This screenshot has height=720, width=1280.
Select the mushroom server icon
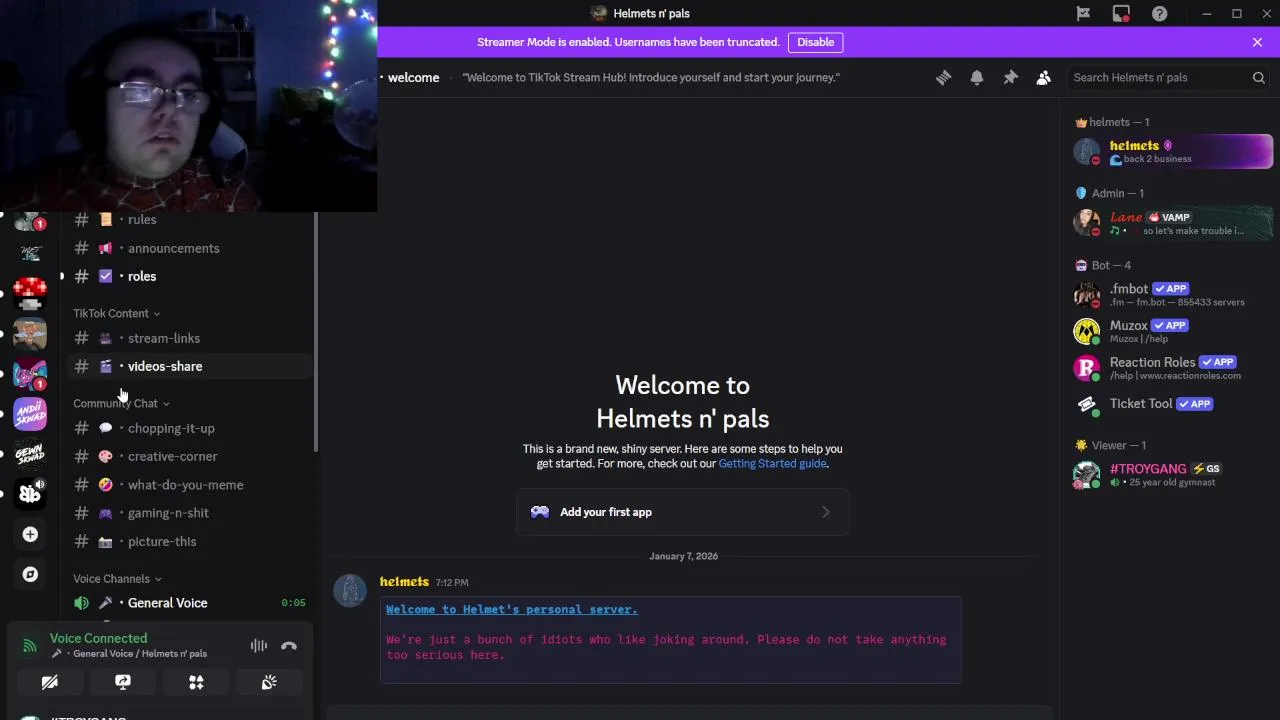(x=30, y=293)
